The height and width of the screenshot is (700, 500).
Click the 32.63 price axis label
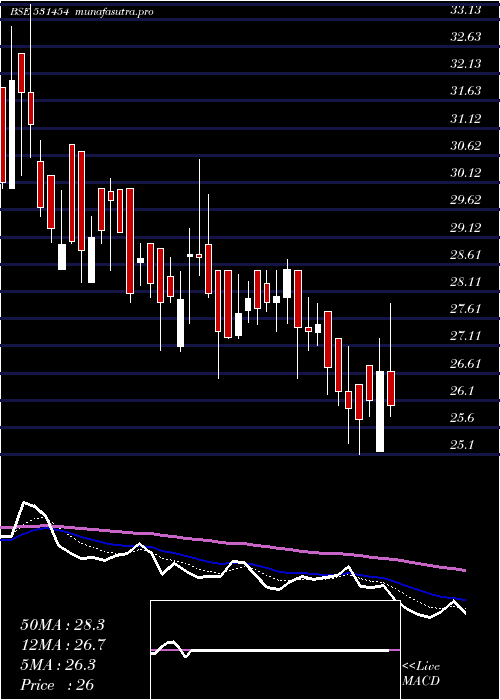466,37
